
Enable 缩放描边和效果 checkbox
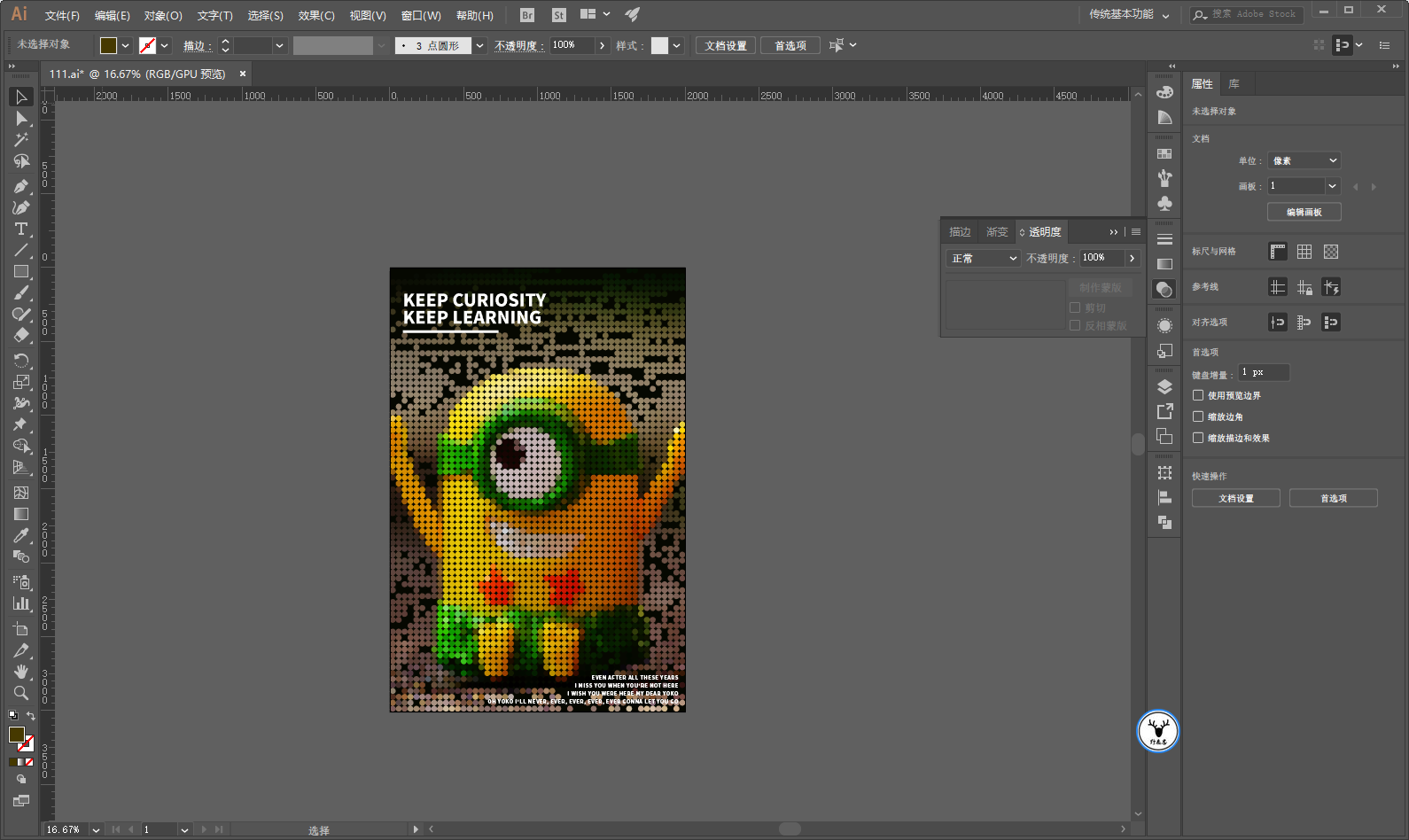(1198, 438)
